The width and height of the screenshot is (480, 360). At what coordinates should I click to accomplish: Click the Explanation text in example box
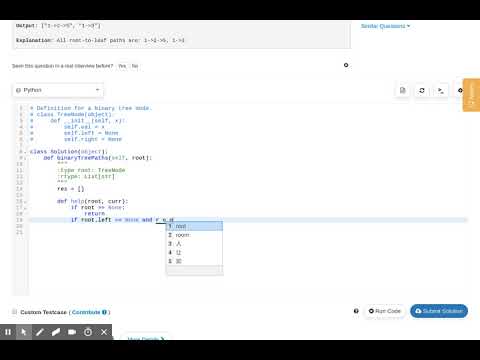[100, 40]
